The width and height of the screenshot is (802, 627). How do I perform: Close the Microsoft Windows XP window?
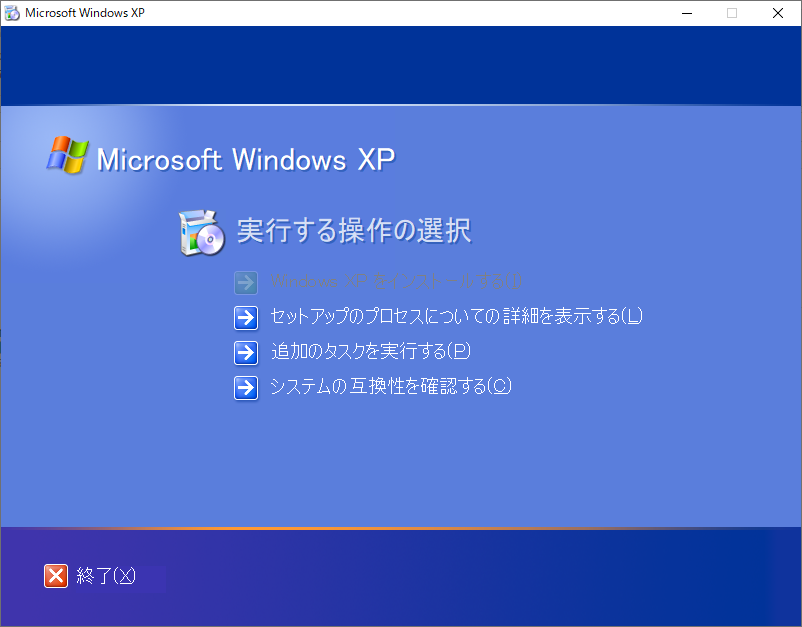[x=778, y=13]
